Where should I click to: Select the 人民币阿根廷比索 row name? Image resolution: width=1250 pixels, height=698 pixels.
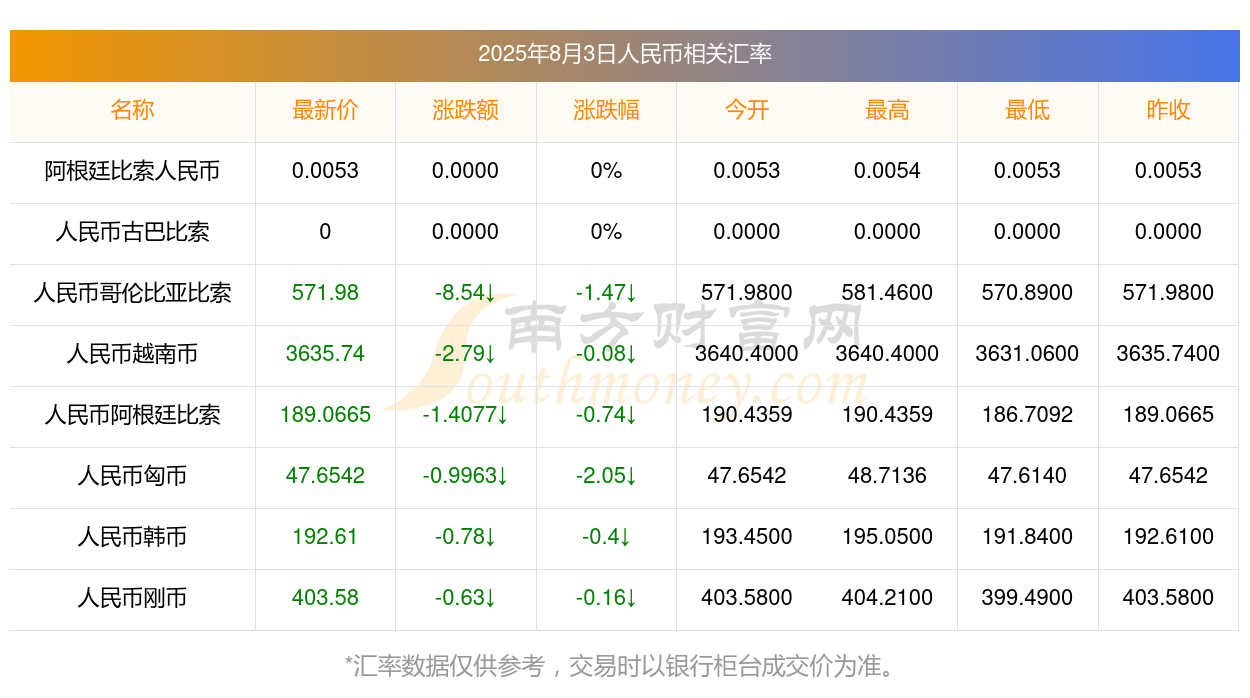tap(132, 415)
